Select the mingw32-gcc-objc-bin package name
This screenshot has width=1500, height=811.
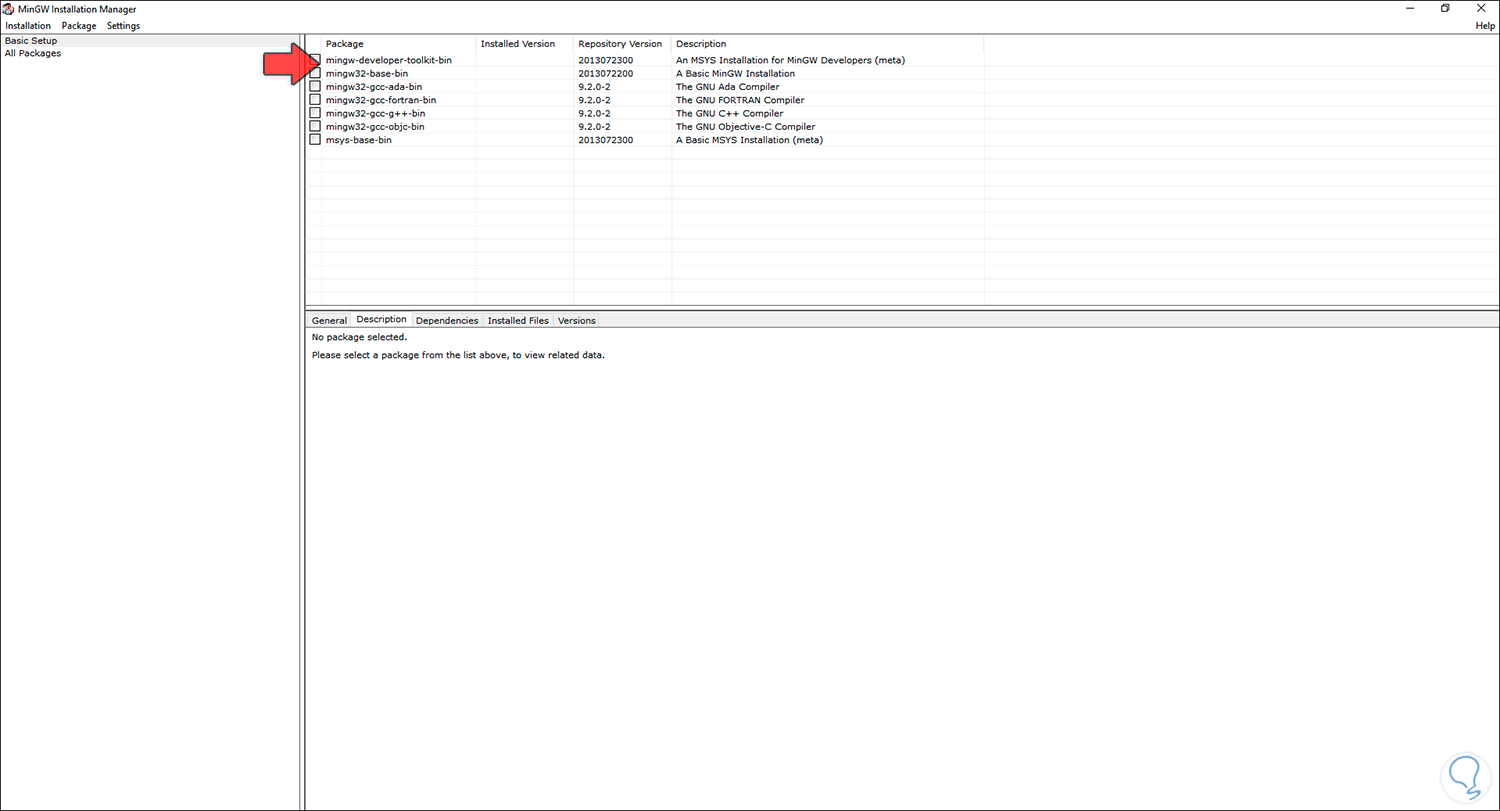tap(375, 127)
